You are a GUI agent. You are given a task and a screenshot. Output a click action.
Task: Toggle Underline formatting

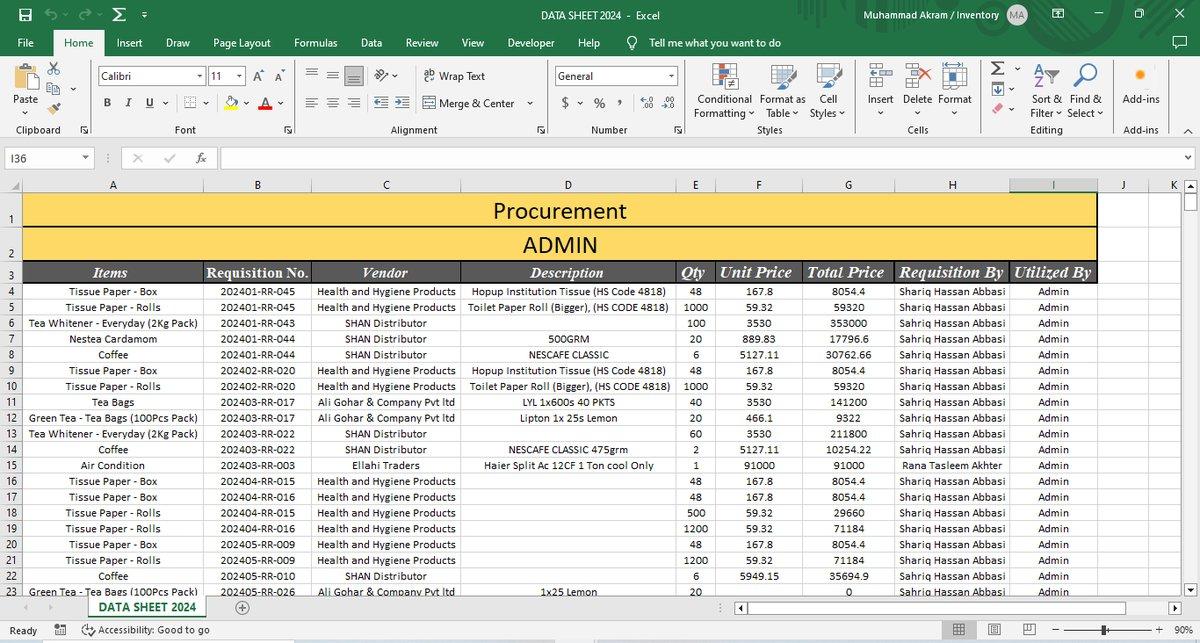click(150, 103)
